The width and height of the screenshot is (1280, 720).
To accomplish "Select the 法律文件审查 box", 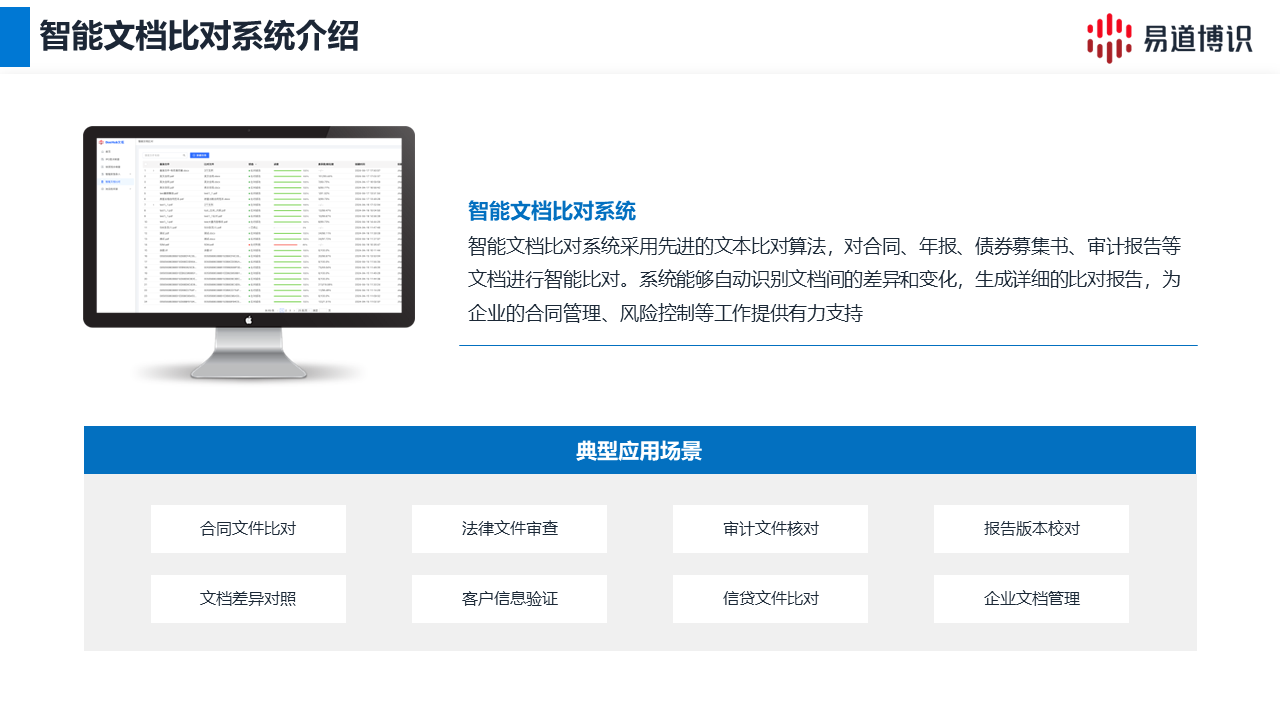I will coord(509,529).
